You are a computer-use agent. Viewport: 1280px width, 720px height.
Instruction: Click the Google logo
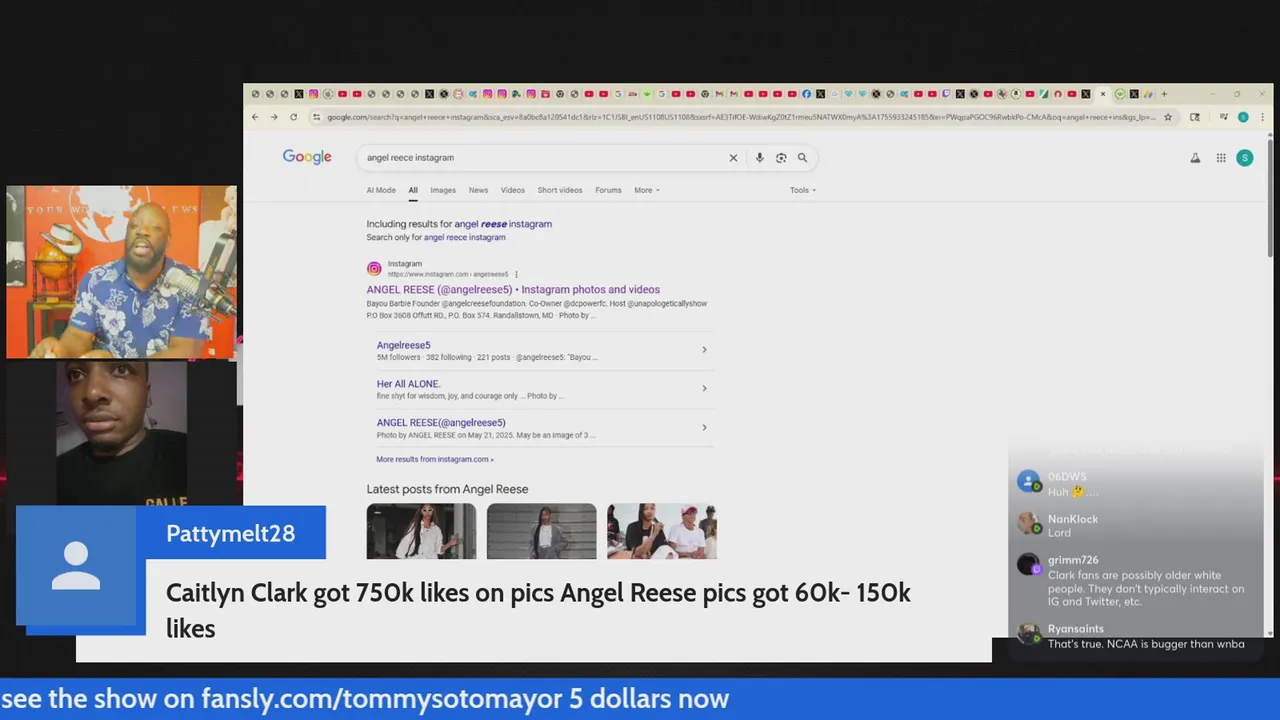pyautogui.click(x=307, y=157)
